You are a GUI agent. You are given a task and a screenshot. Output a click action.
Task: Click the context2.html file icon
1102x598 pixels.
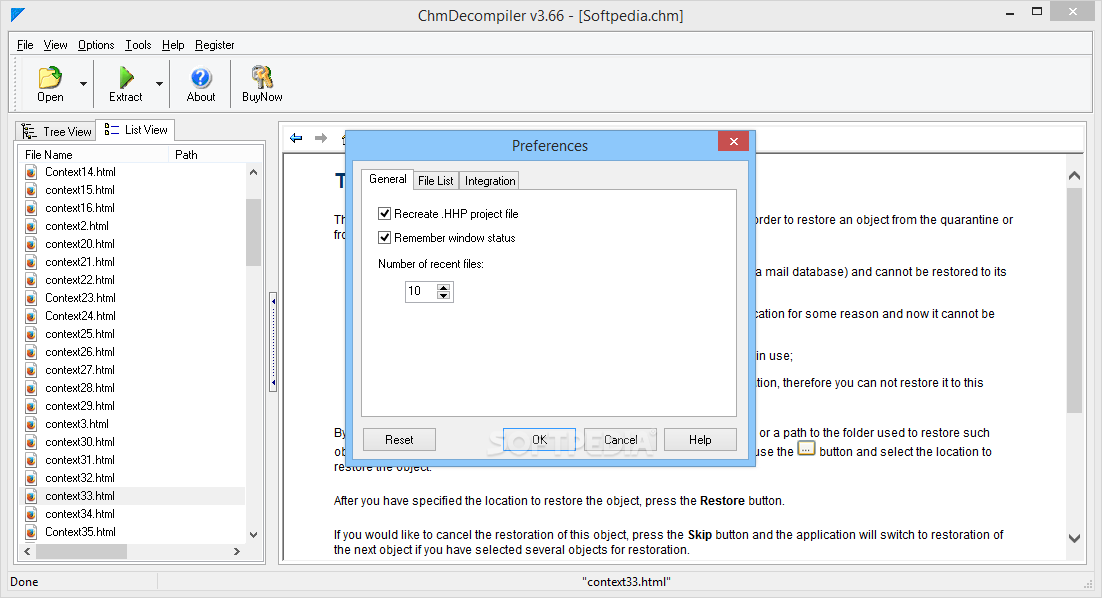coord(31,226)
